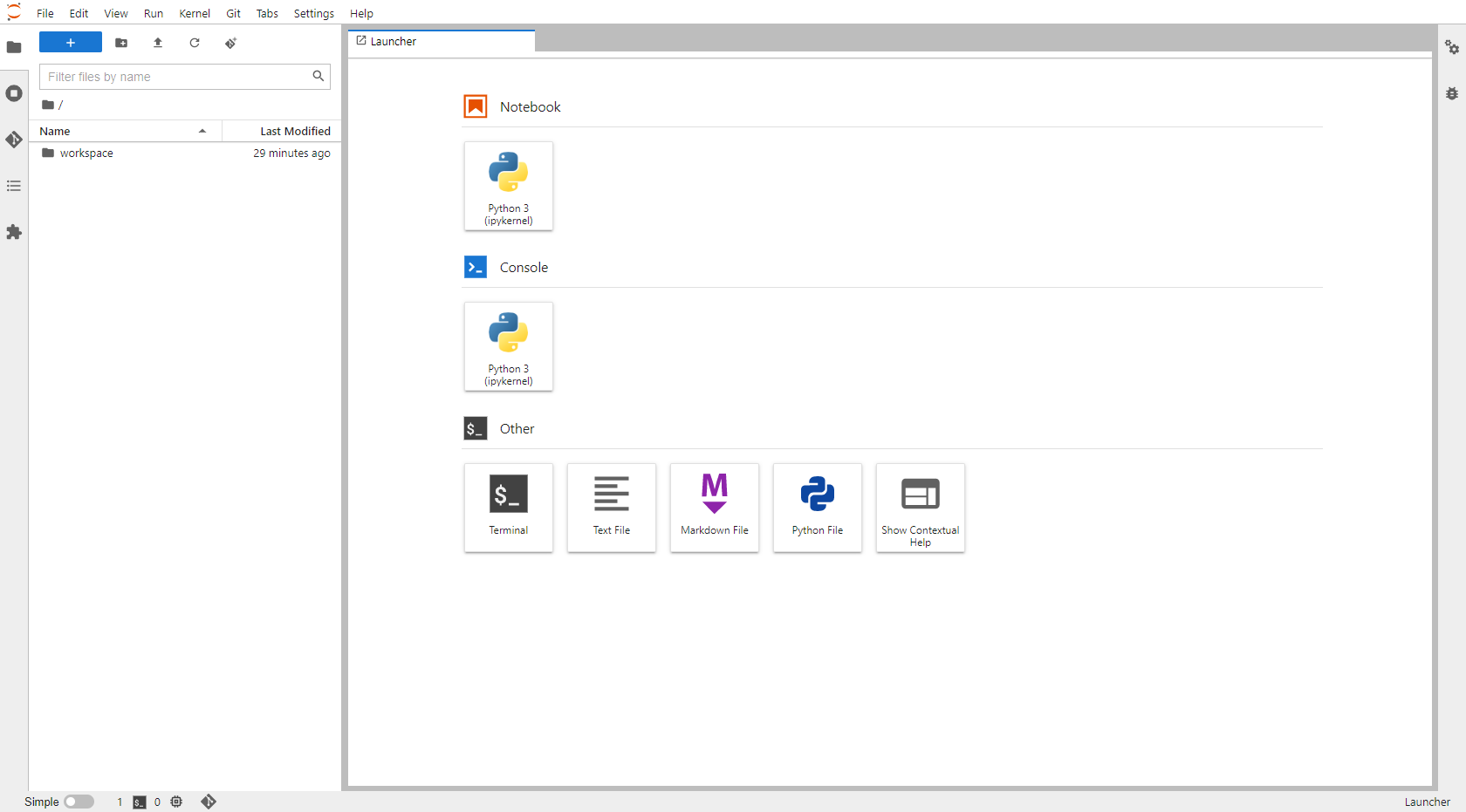This screenshot has width=1466, height=812.
Task: Toggle Simple interface mode switch
Action: click(x=79, y=802)
